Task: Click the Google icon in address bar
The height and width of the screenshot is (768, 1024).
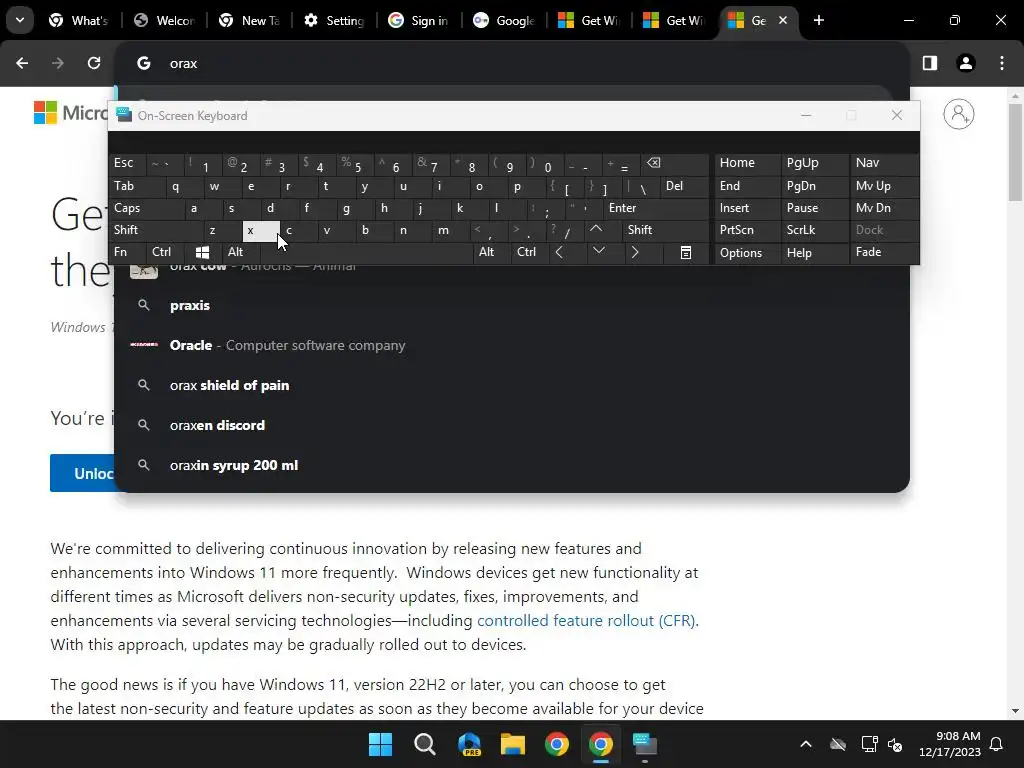Action: click(x=144, y=63)
